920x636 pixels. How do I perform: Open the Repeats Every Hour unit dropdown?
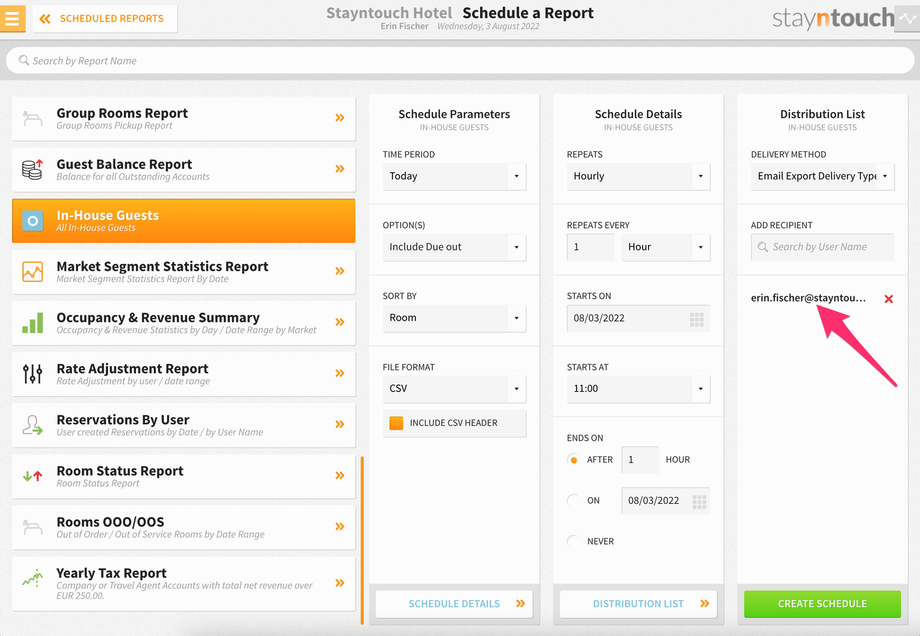[666, 247]
